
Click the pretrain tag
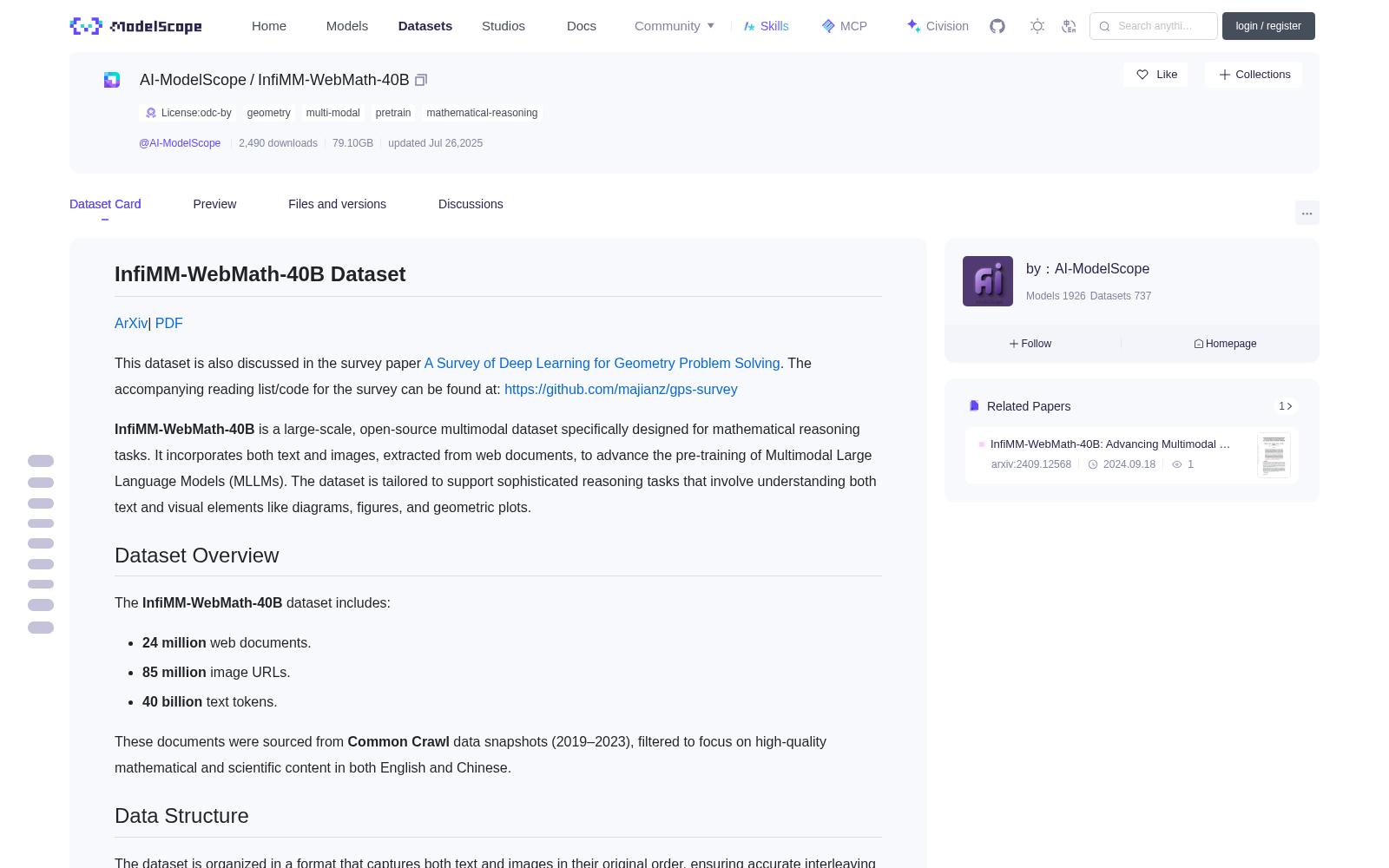point(393,113)
